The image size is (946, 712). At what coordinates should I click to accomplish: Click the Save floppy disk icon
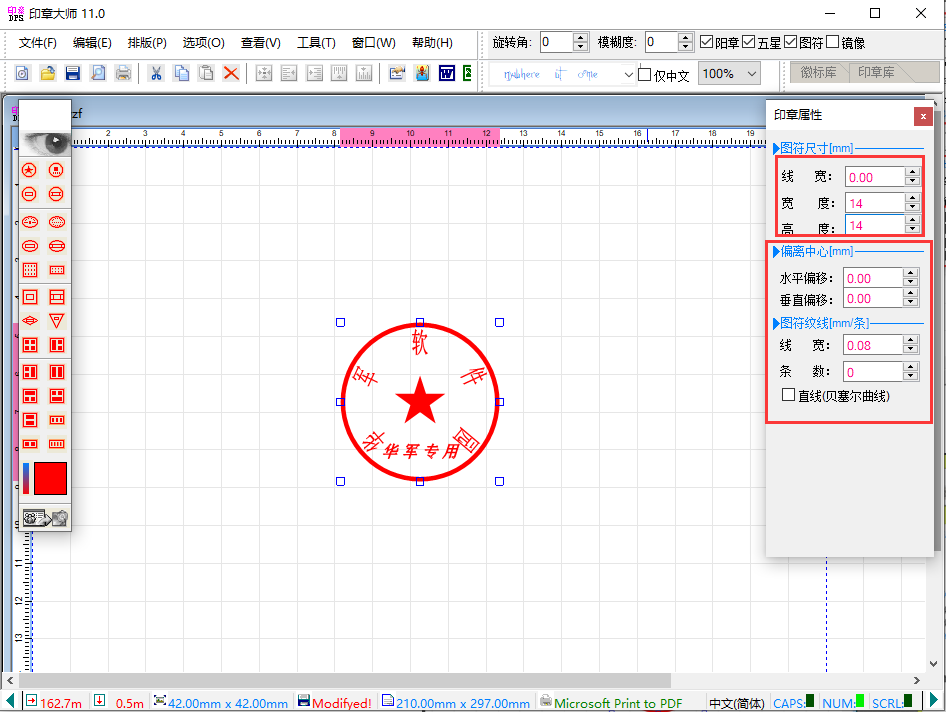(72, 73)
